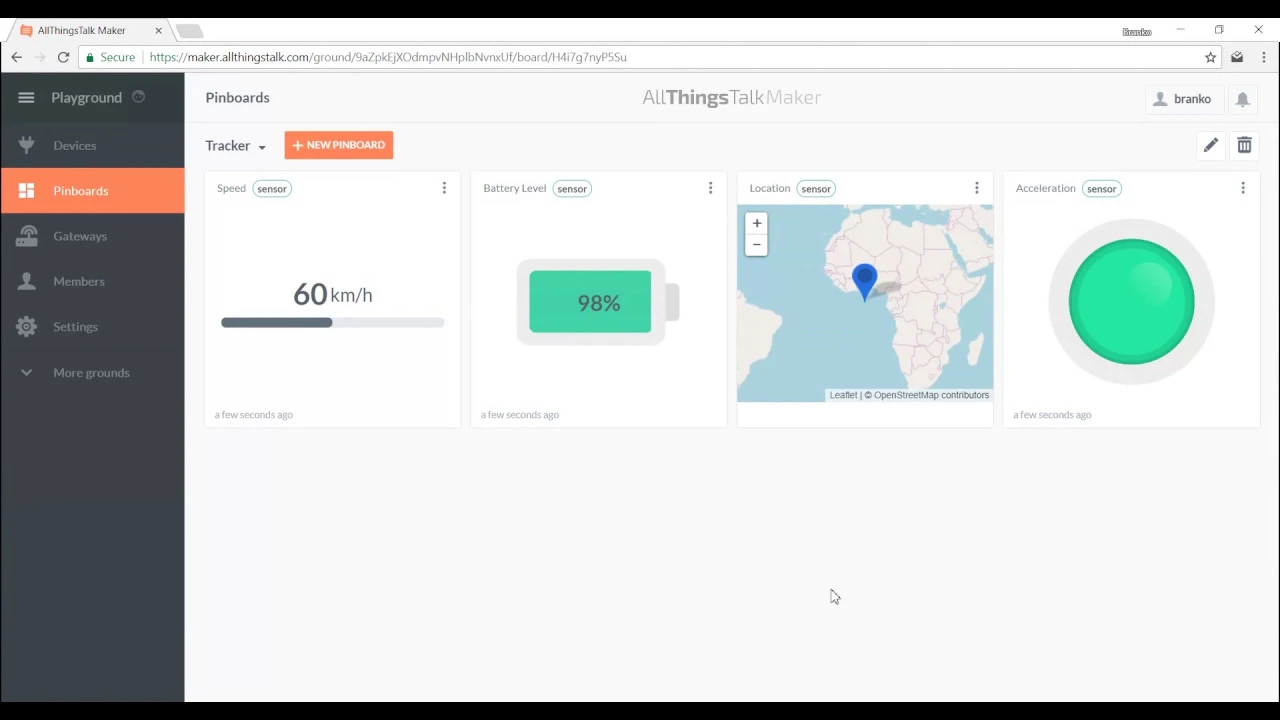Click the address bar URL
Screen dimensions: 1280x720
[388, 57]
